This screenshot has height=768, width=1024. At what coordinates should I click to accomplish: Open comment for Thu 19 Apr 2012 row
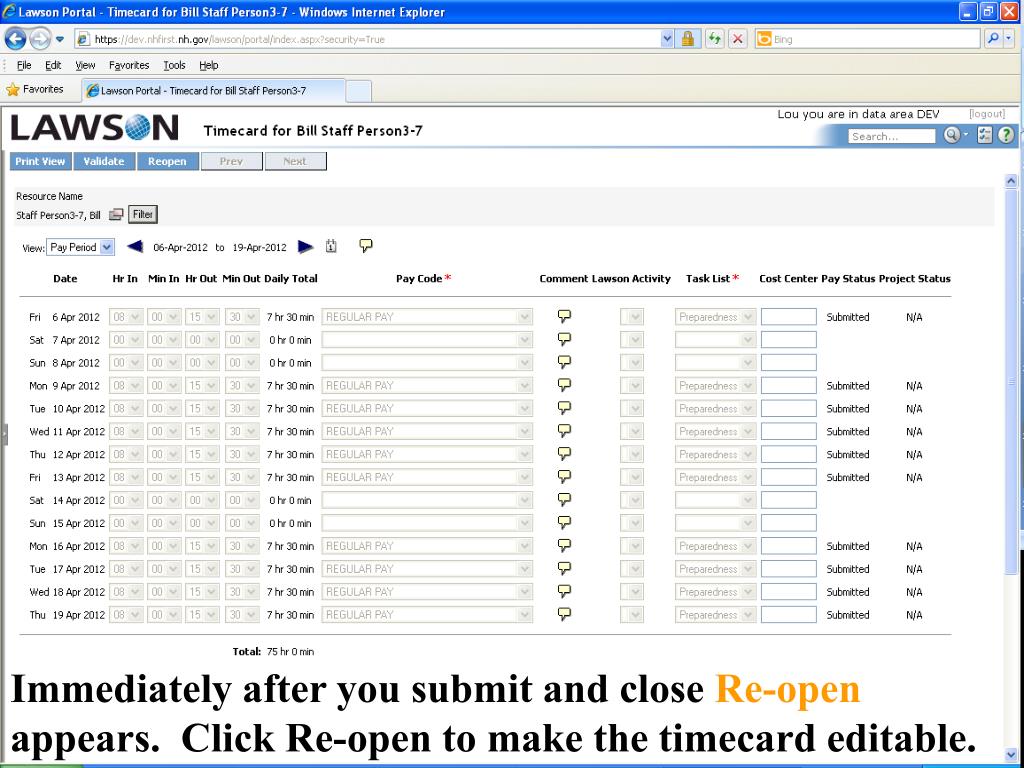[564, 614]
